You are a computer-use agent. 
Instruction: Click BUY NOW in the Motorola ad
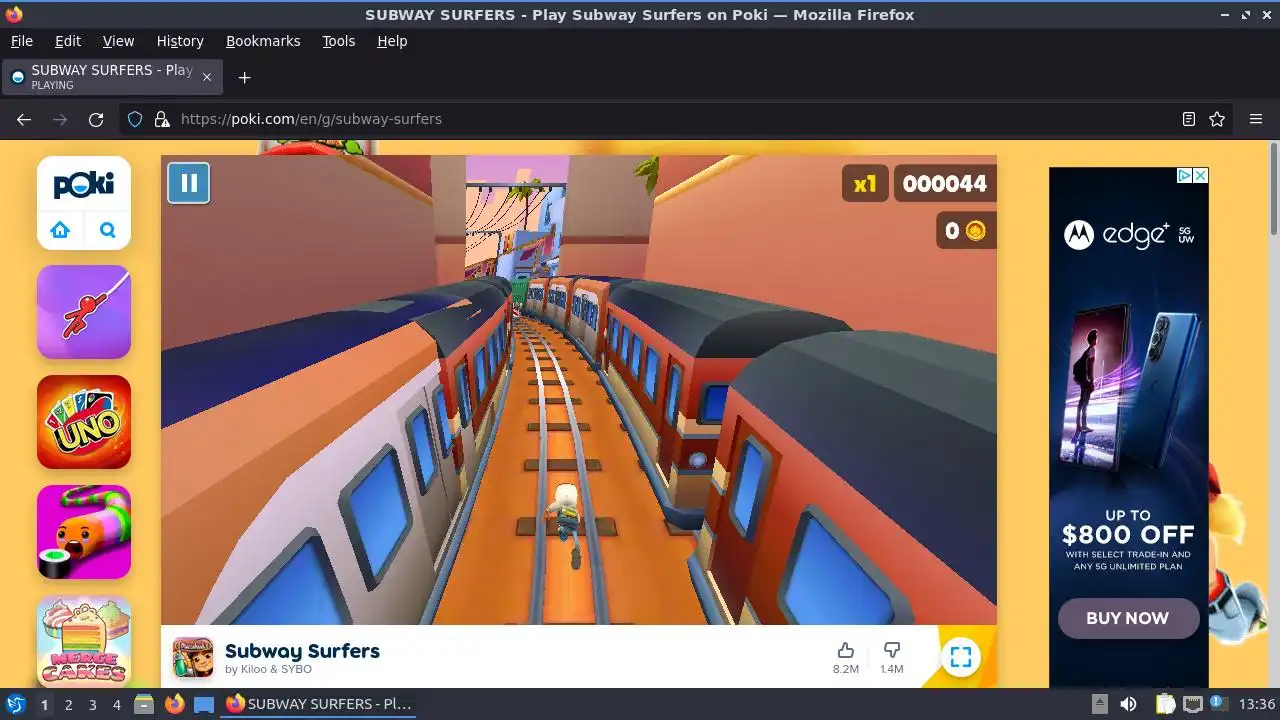[x=1128, y=618]
